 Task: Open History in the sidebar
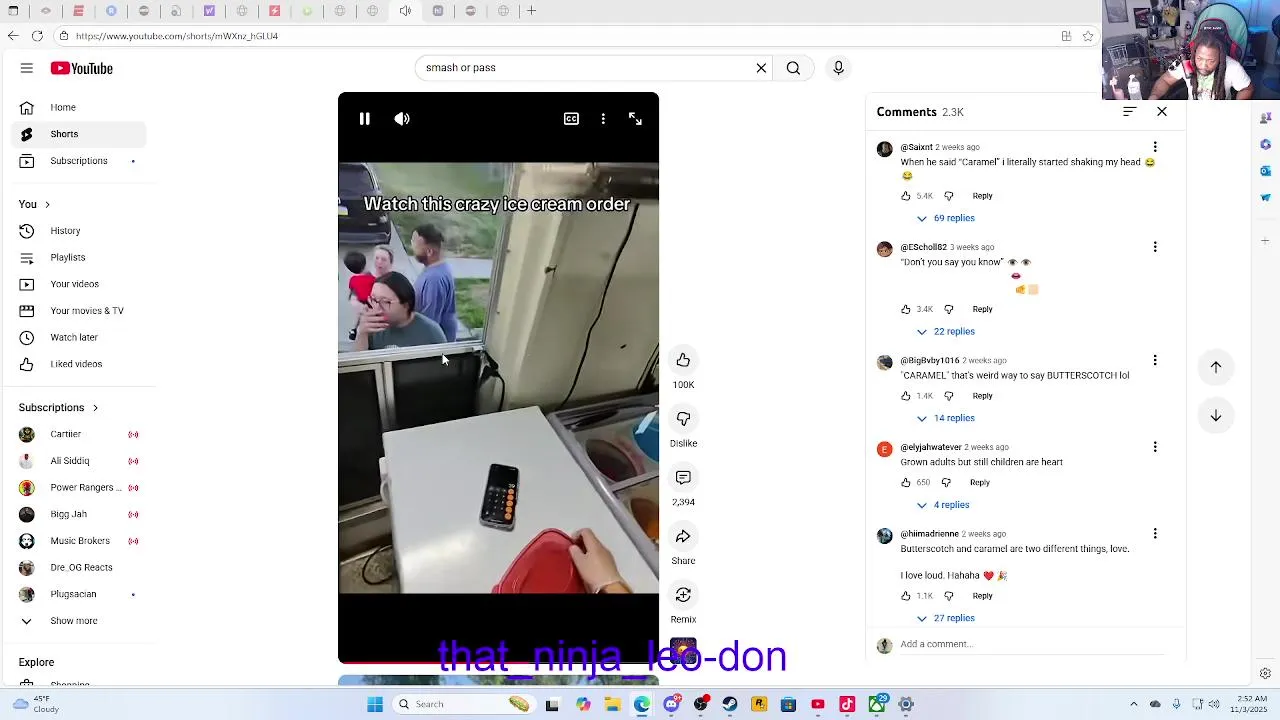coord(78,231)
